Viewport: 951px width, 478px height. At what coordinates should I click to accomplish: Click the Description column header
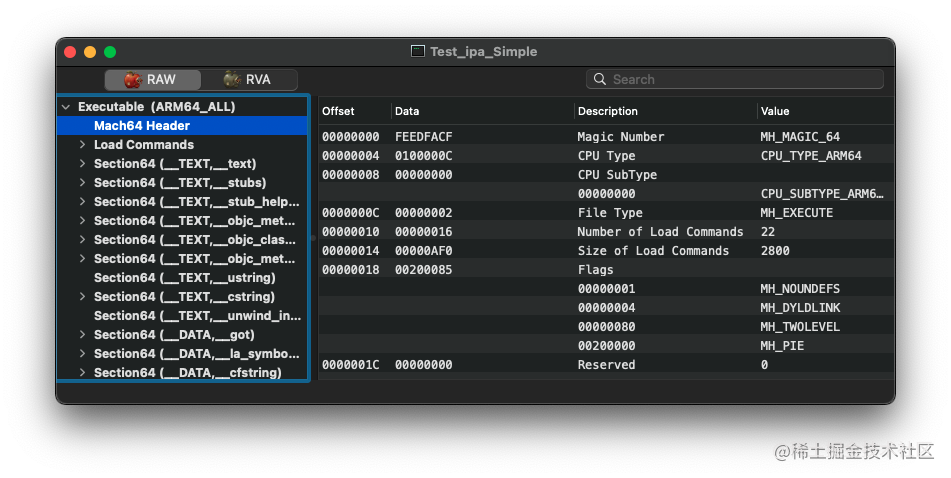(x=608, y=111)
